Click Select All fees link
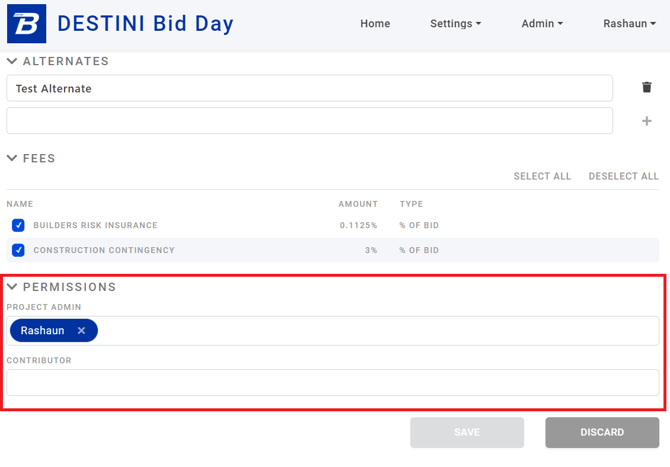 coord(542,176)
